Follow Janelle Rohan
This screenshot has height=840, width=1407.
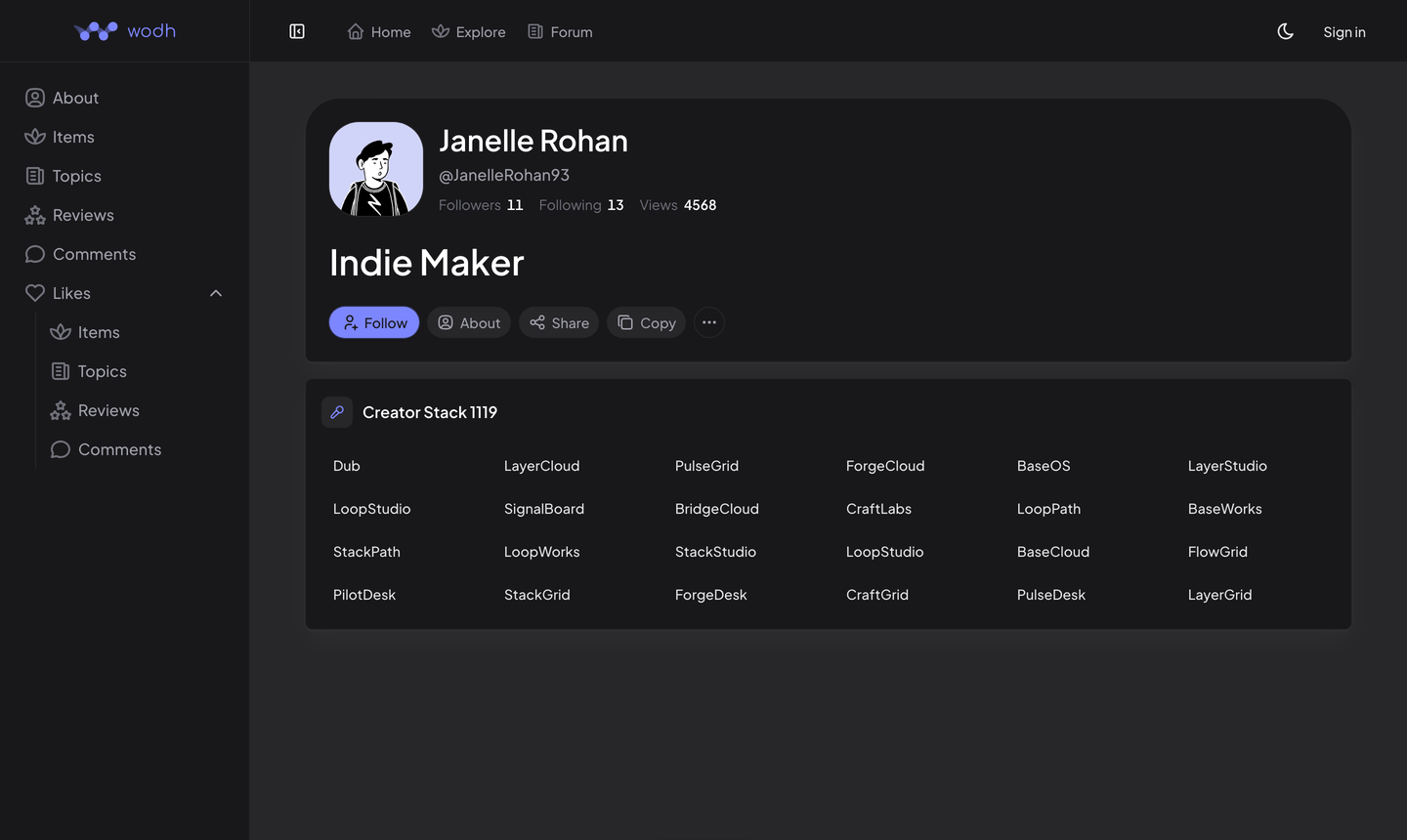click(x=374, y=322)
